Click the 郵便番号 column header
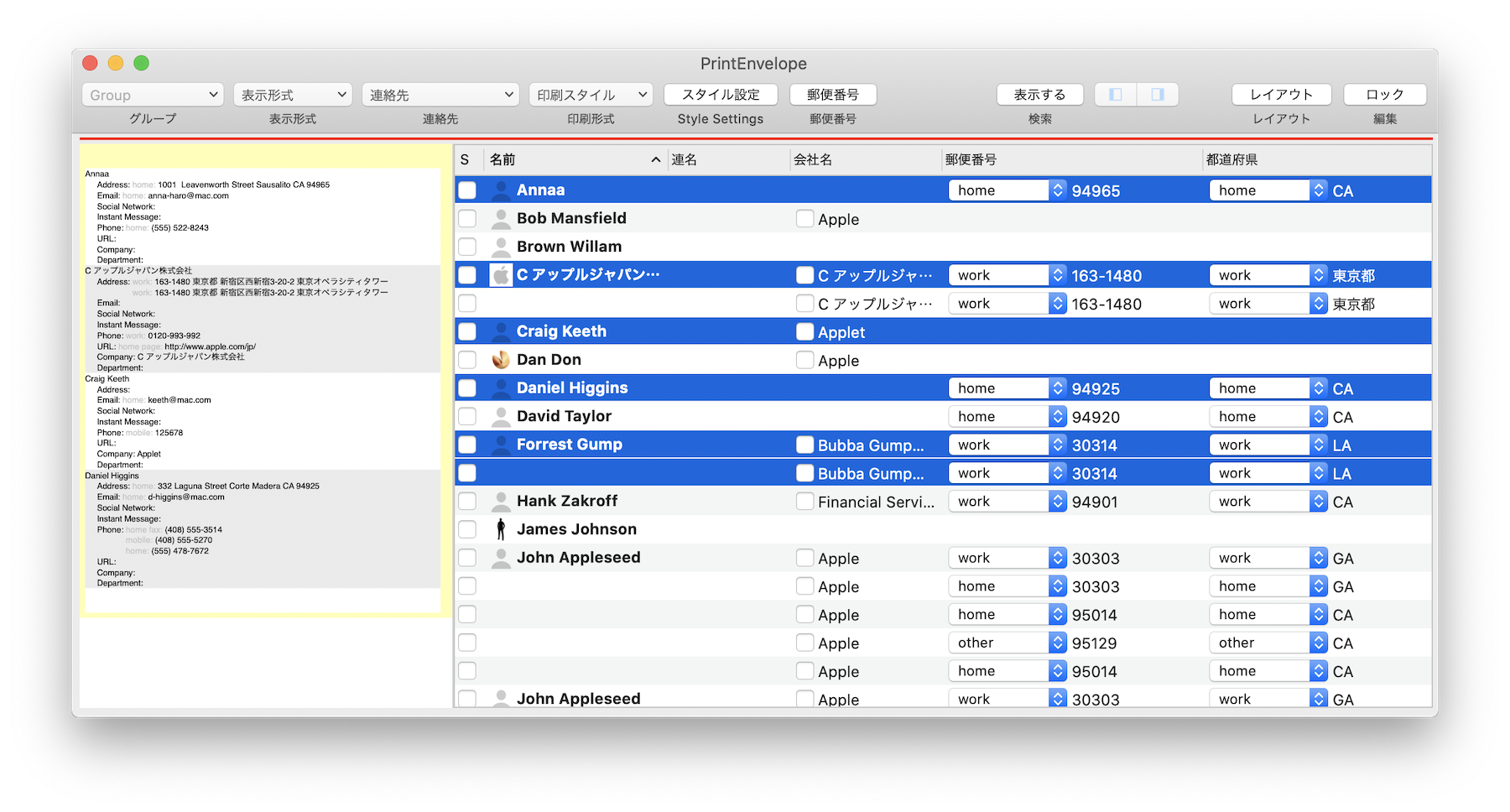The width and height of the screenshot is (1510, 812). coord(1071,159)
